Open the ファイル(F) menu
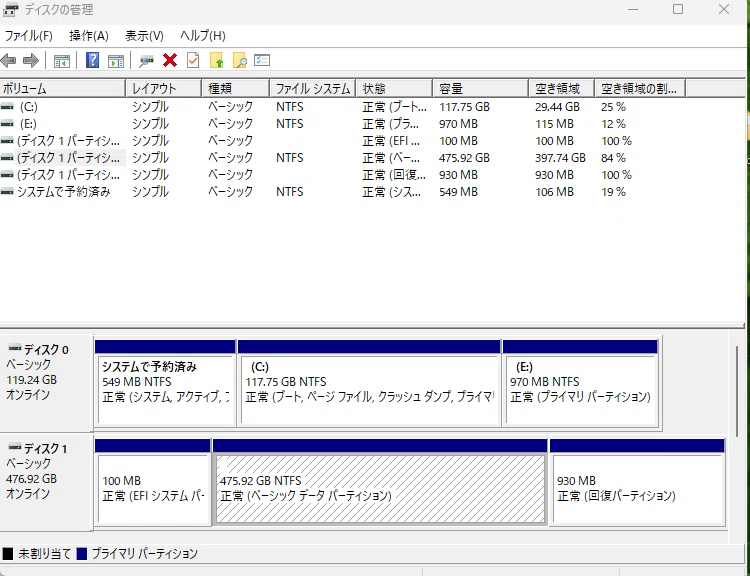Image resolution: width=750 pixels, height=576 pixels. click(x=29, y=36)
